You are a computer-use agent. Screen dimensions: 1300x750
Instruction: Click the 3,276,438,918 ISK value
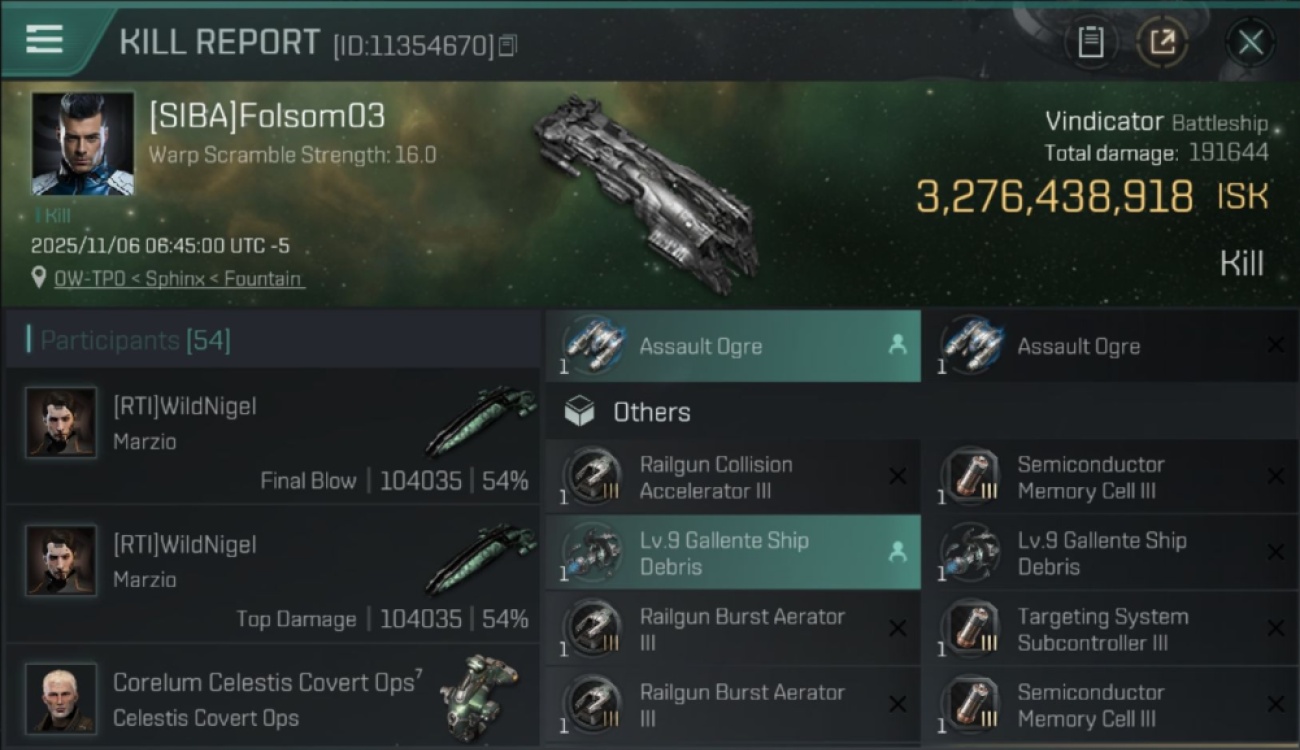pos(1054,197)
